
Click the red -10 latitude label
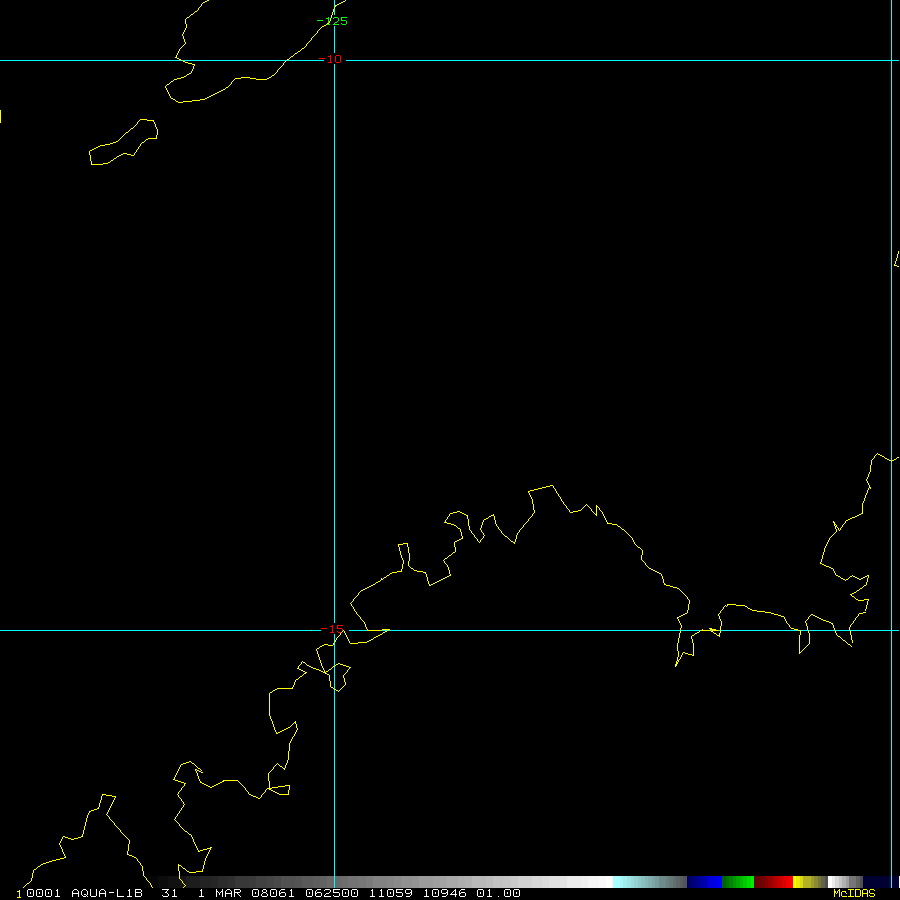pyautogui.click(x=331, y=59)
